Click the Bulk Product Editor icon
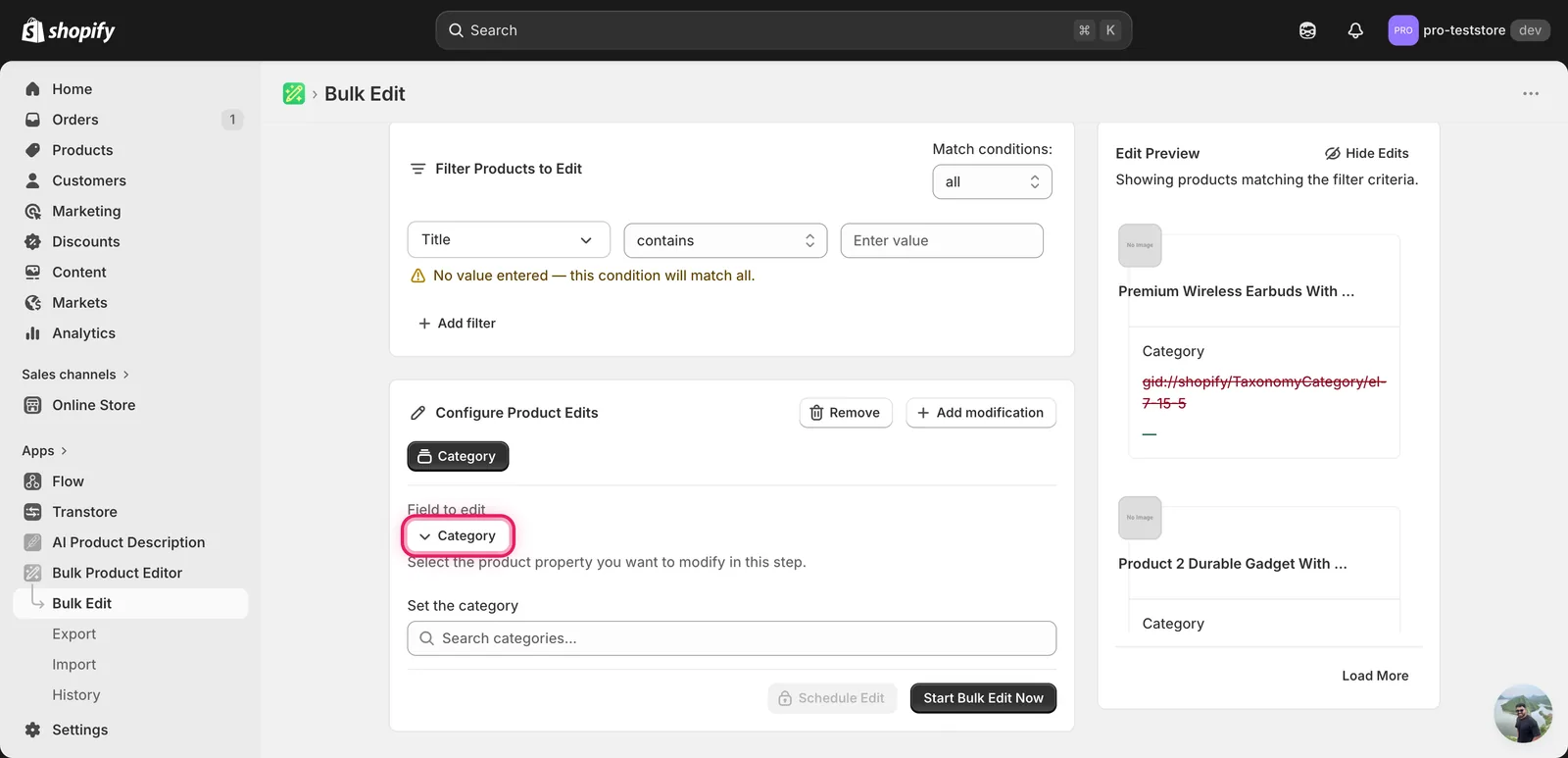Viewport: 1568px width, 758px height. [32, 573]
